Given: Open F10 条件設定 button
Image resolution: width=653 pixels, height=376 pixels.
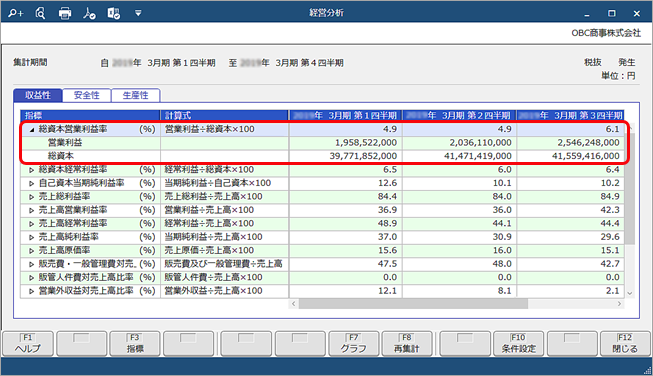Looking at the screenshot, I should [x=518, y=344].
